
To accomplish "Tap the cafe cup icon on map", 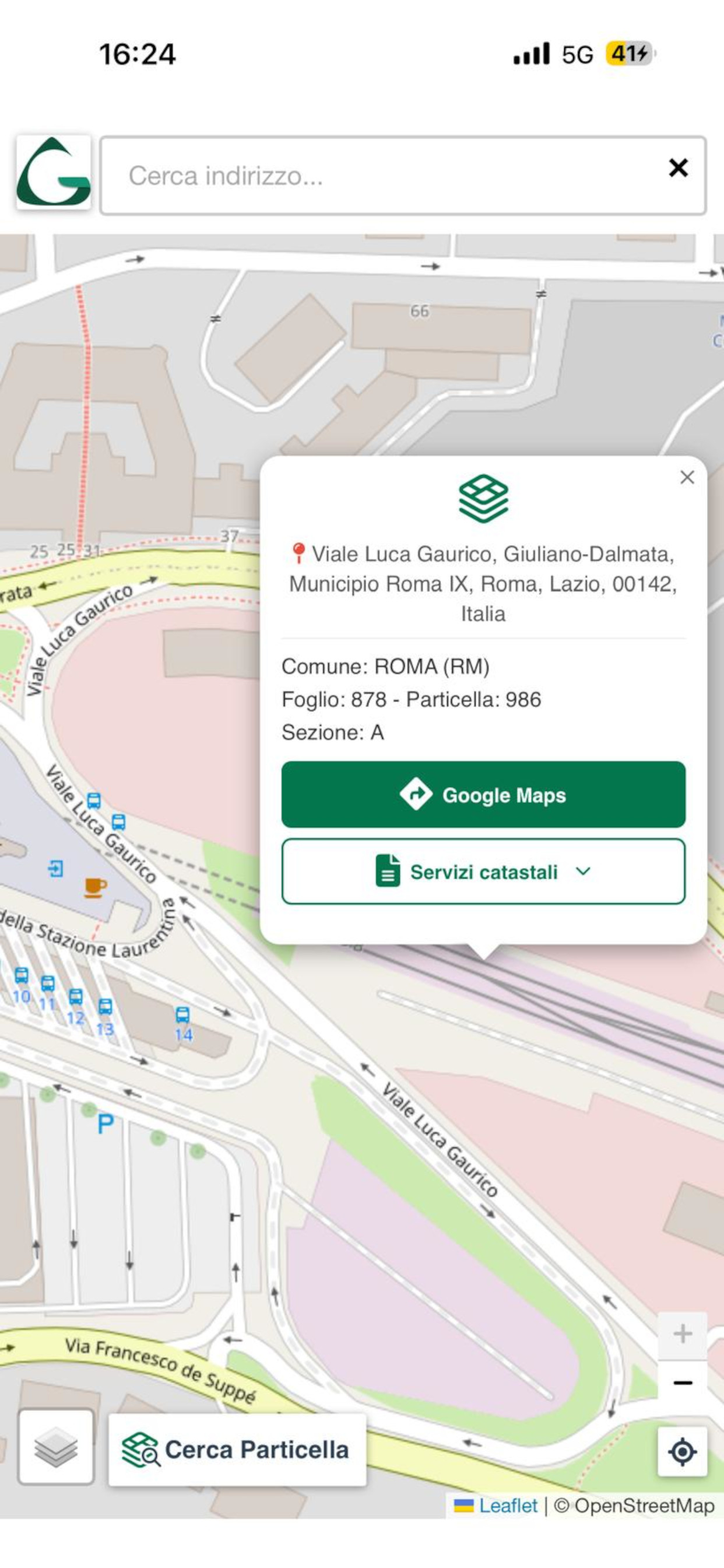I will click(x=94, y=887).
